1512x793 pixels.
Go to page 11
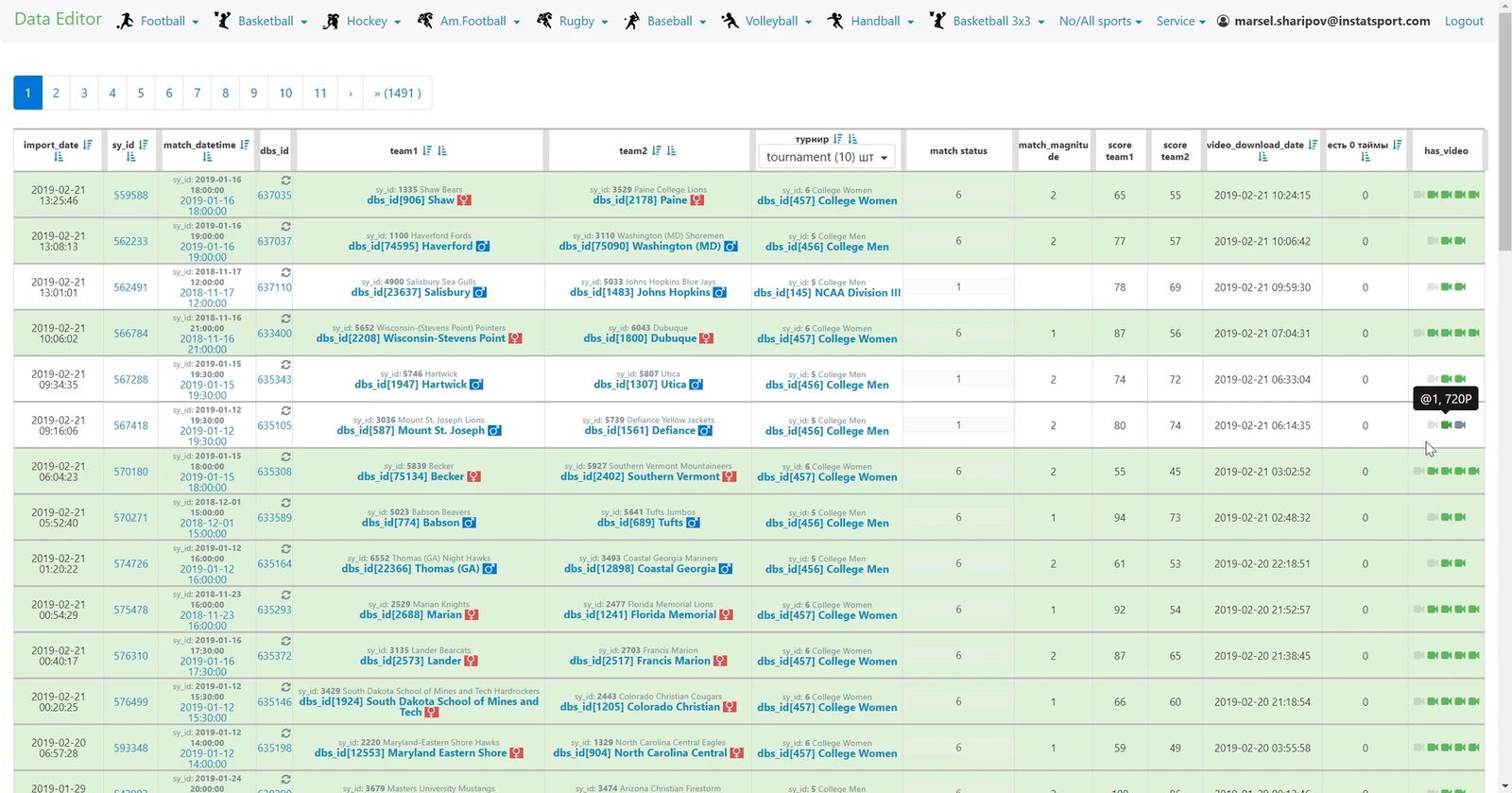(320, 93)
